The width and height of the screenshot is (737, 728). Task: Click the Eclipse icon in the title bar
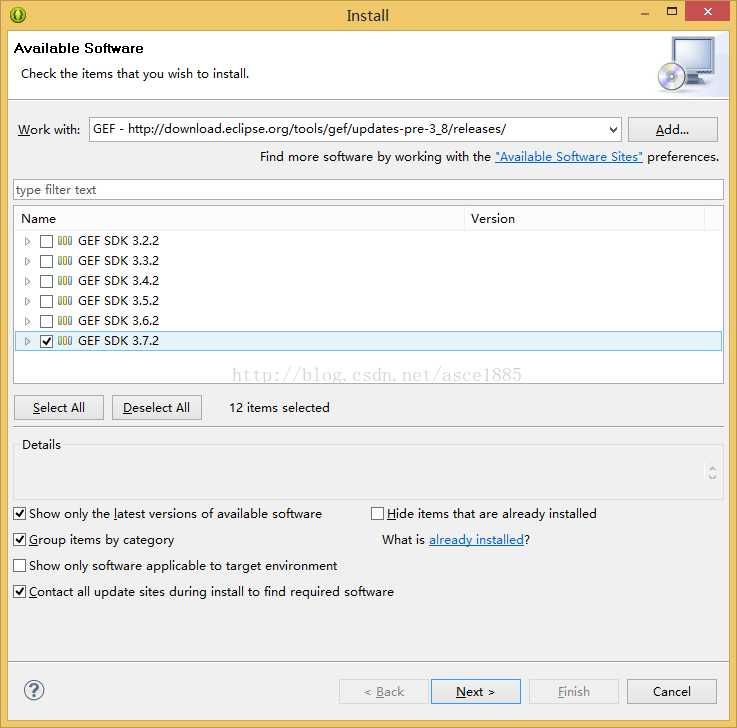[x=18, y=15]
